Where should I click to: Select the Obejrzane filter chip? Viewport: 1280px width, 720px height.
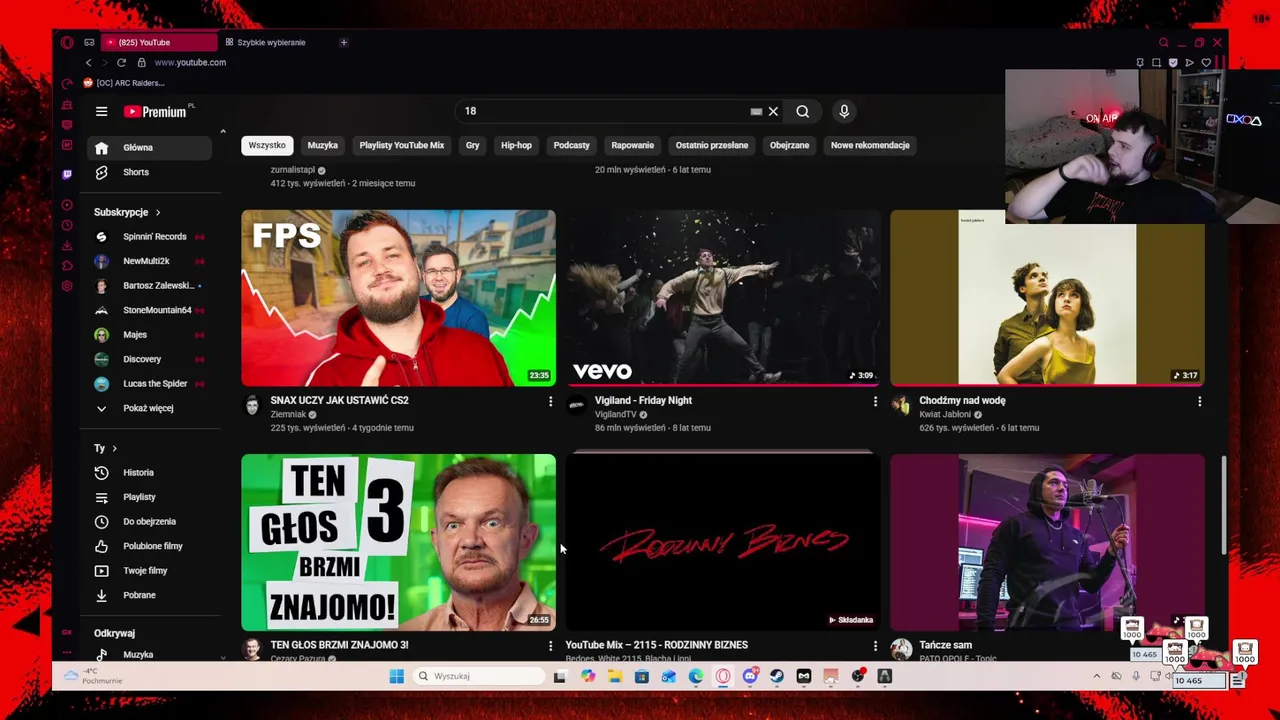click(x=789, y=145)
